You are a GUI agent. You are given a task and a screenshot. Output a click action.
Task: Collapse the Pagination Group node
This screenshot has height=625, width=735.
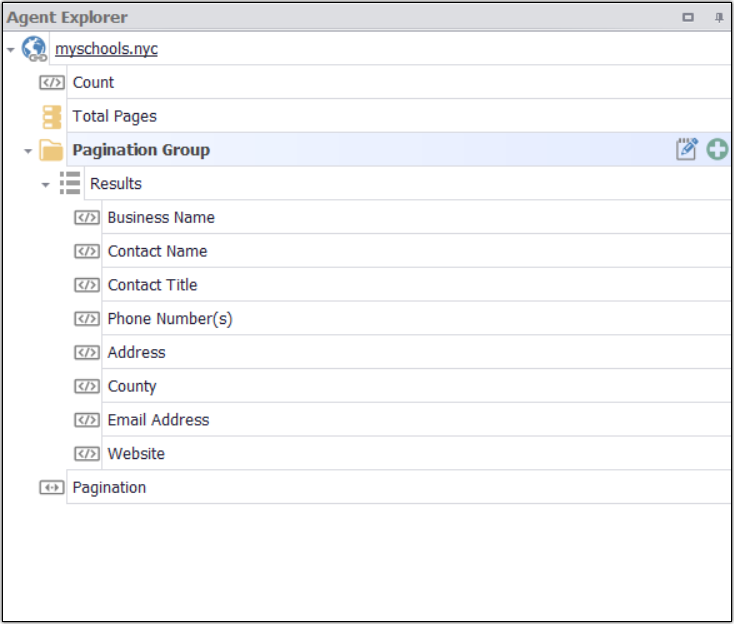coord(28,152)
